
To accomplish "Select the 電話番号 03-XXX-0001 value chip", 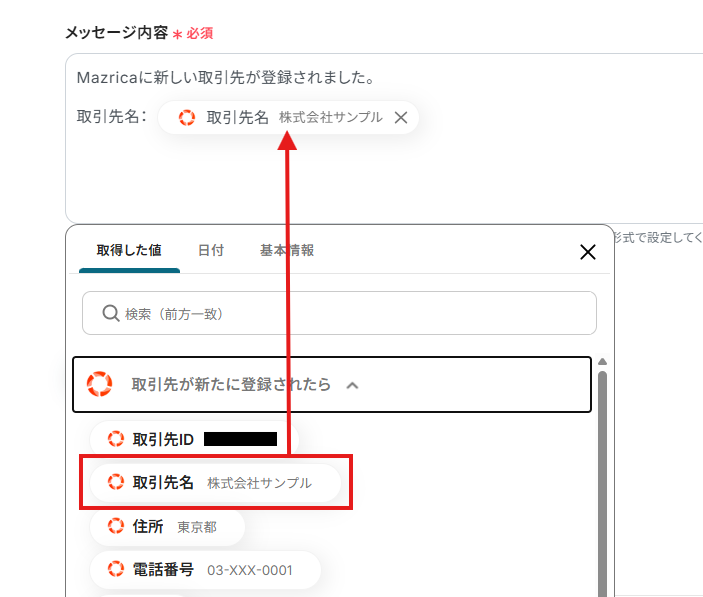I will click(205, 570).
